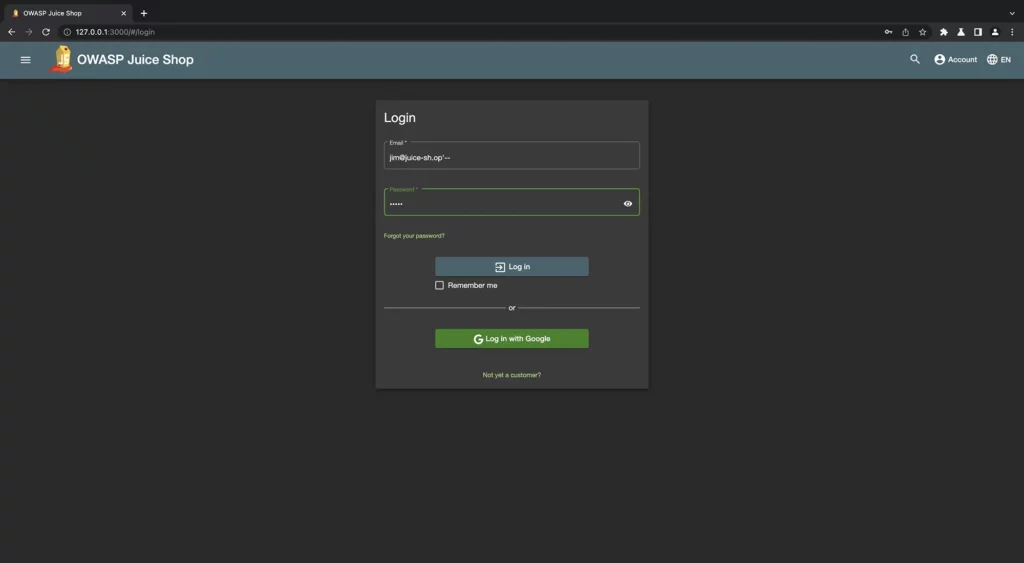The image size is (1024, 563).
Task: Open the browser profile icon
Action: pyautogui.click(x=995, y=32)
